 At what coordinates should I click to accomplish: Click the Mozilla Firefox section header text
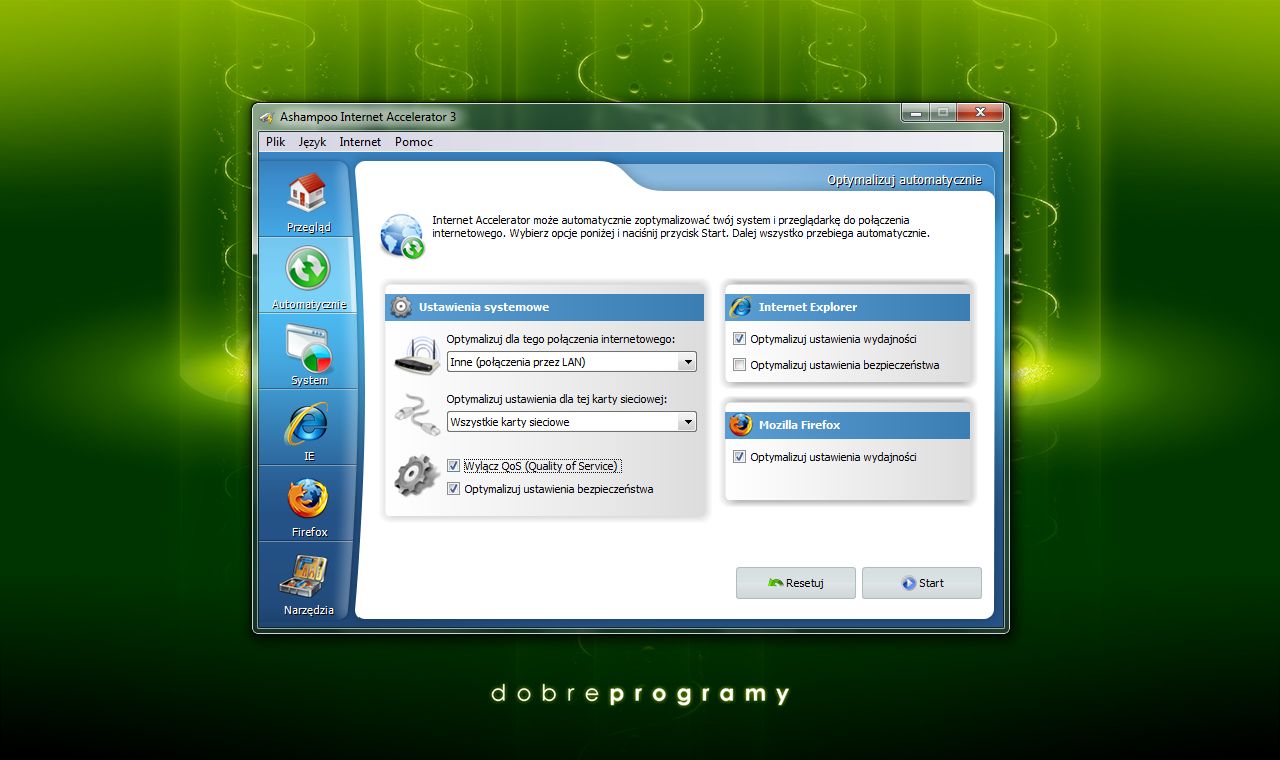(x=799, y=425)
